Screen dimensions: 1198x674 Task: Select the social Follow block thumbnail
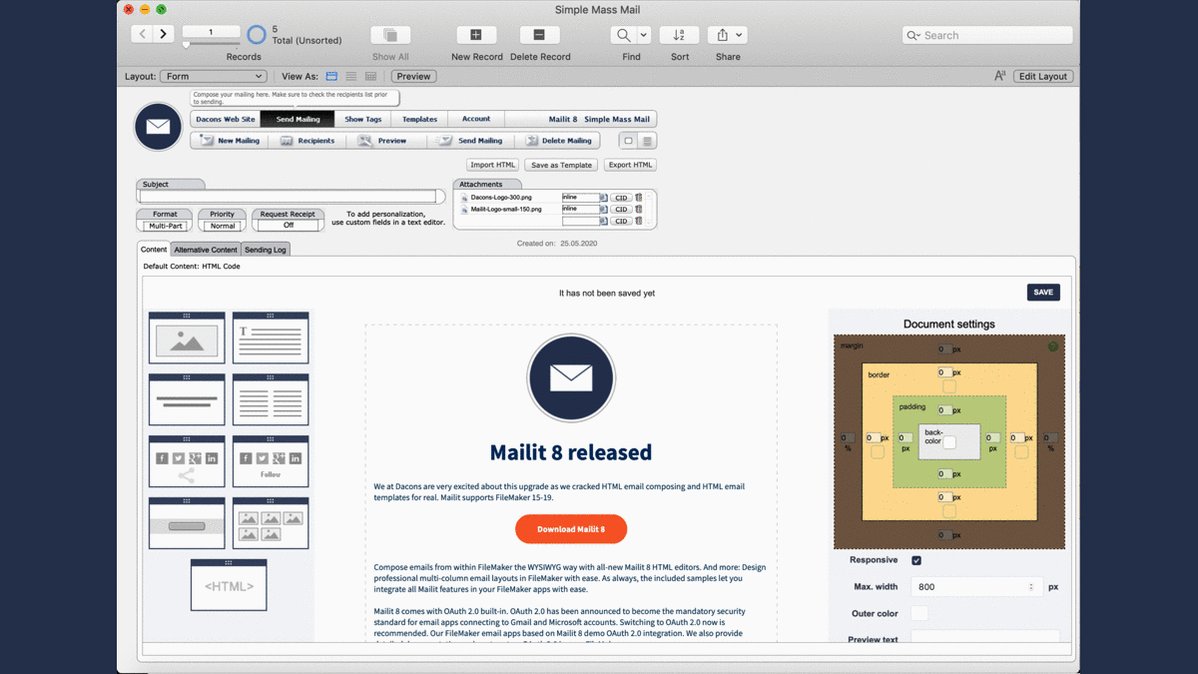click(x=270, y=462)
